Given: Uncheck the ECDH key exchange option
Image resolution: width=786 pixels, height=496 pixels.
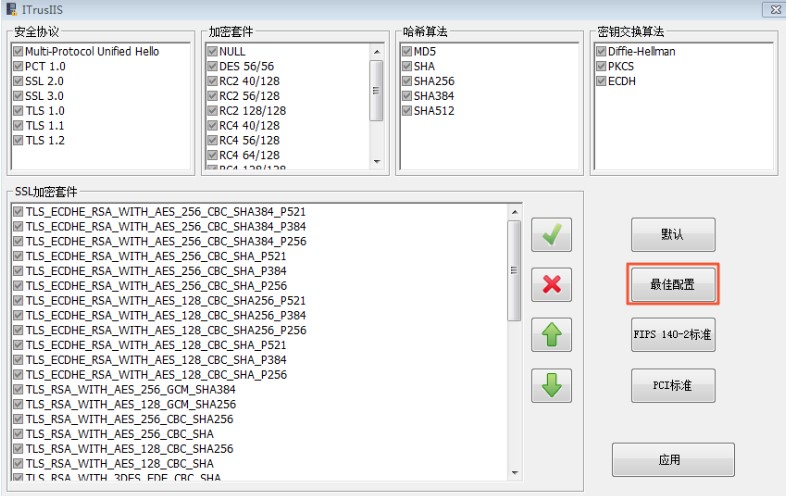Looking at the screenshot, I should click(x=601, y=81).
